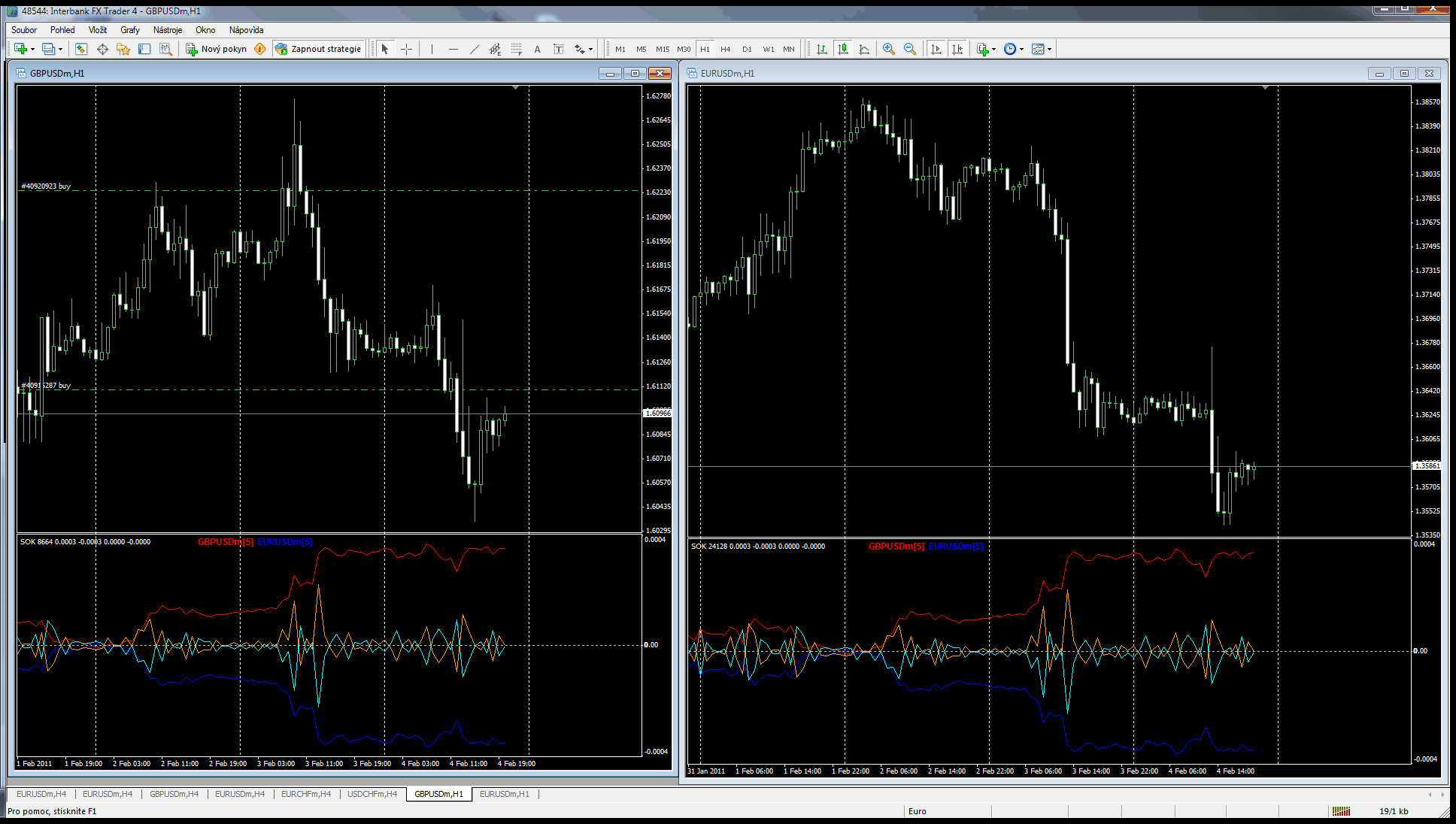Click the orange diamond warning icon

tap(260, 49)
